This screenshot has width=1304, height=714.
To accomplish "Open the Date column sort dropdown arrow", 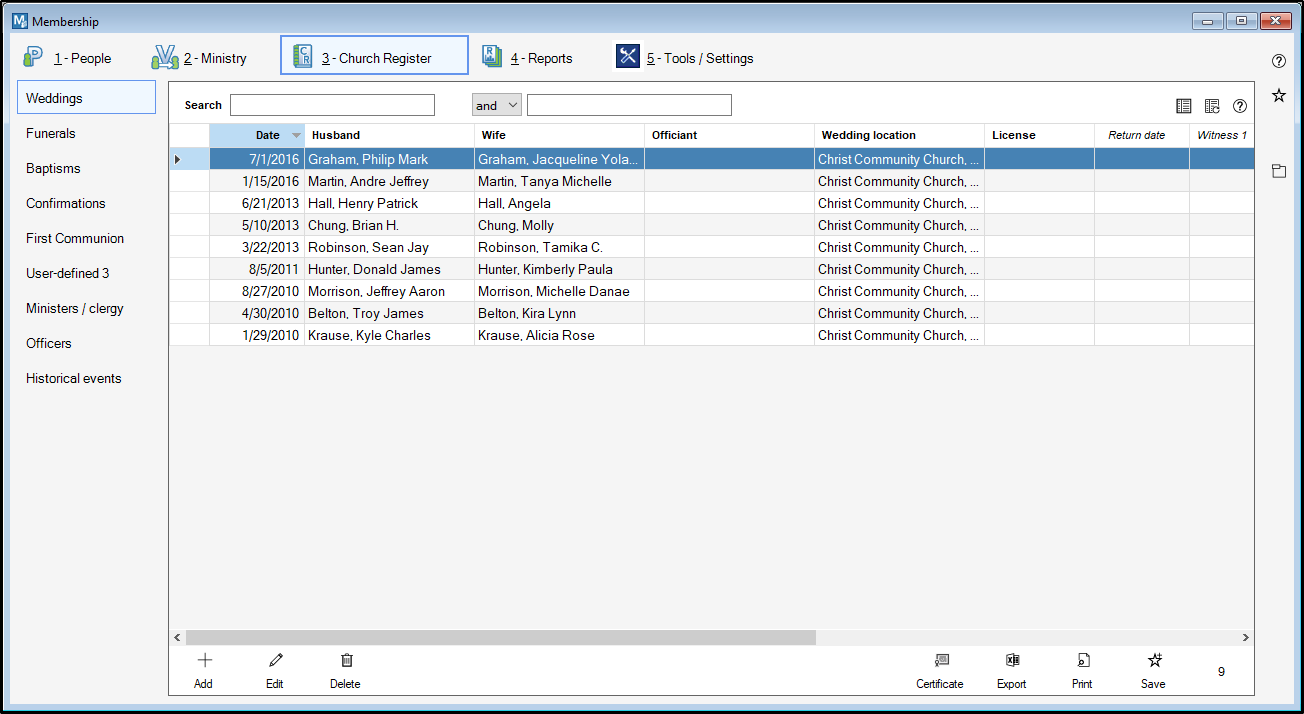I will click(x=296, y=136).
